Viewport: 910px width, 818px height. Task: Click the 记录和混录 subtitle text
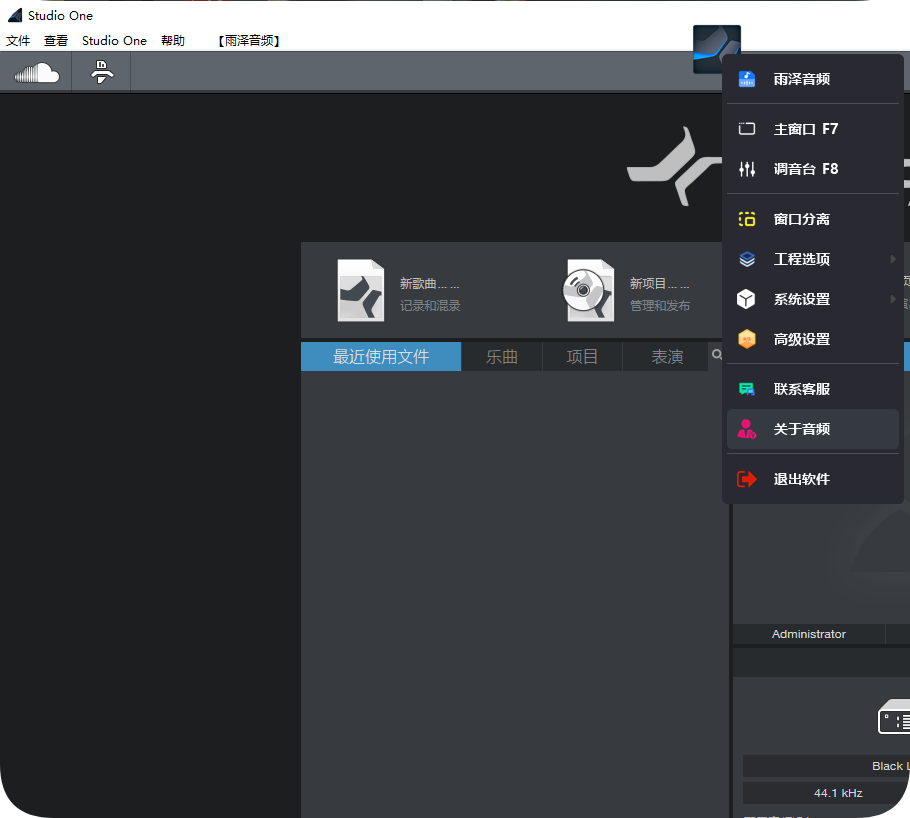(x=430, y=306)
